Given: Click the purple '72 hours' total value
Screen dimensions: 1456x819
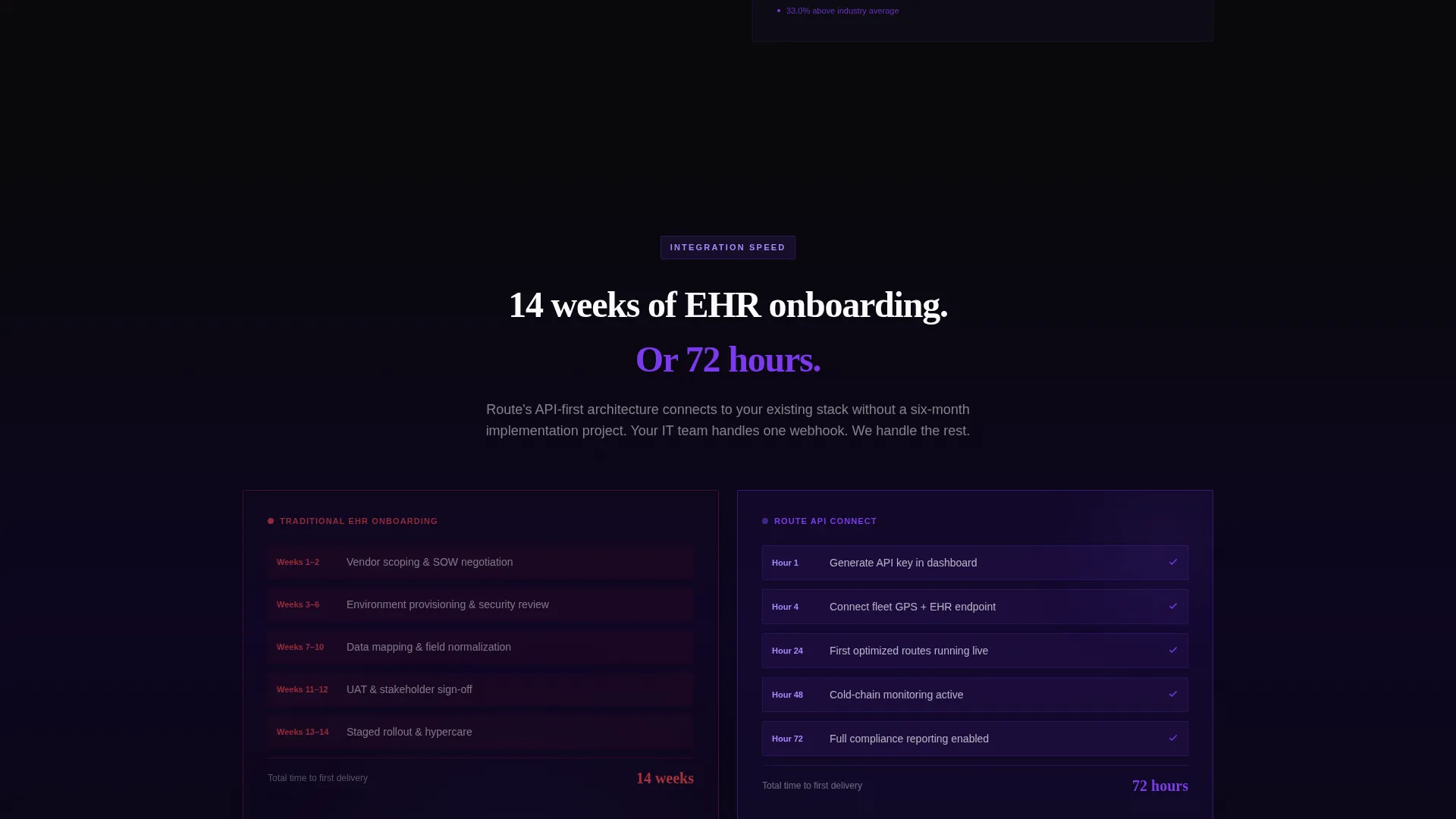Looking at the screenshot, I should [x=1160, y=786].
